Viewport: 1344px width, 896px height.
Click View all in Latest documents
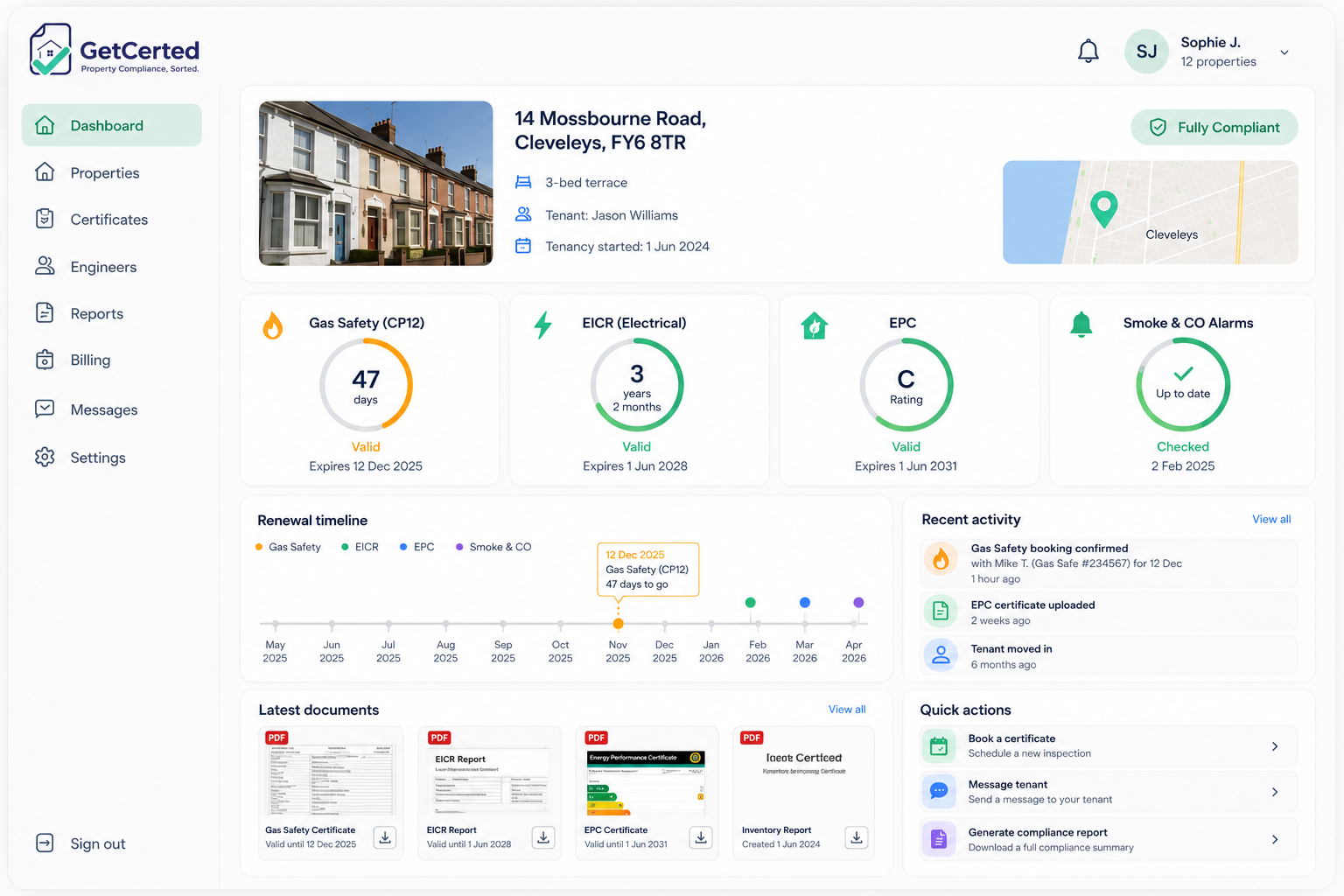click(x=847, y=710)
